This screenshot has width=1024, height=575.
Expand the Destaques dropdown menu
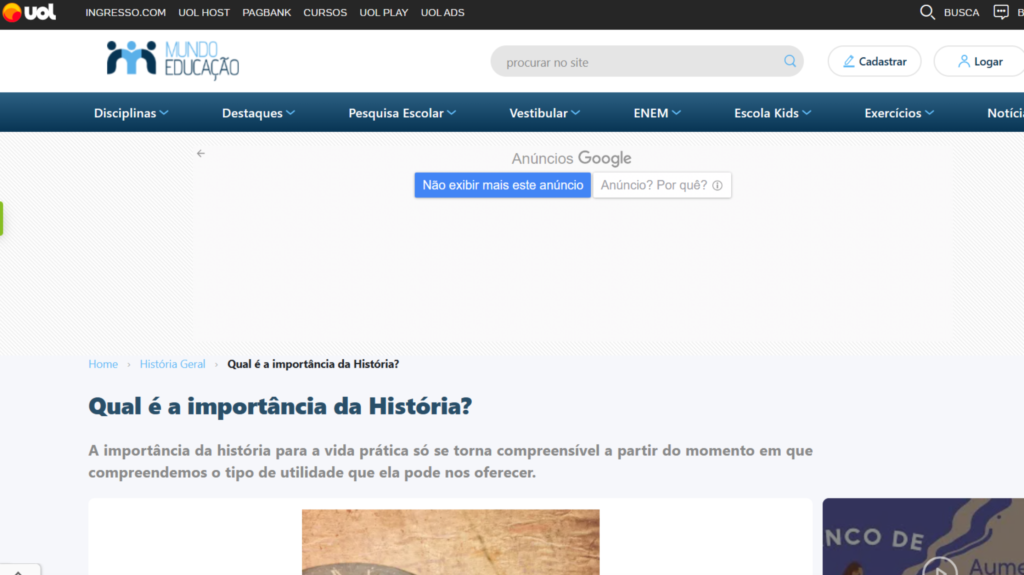[x=258, y=113]
